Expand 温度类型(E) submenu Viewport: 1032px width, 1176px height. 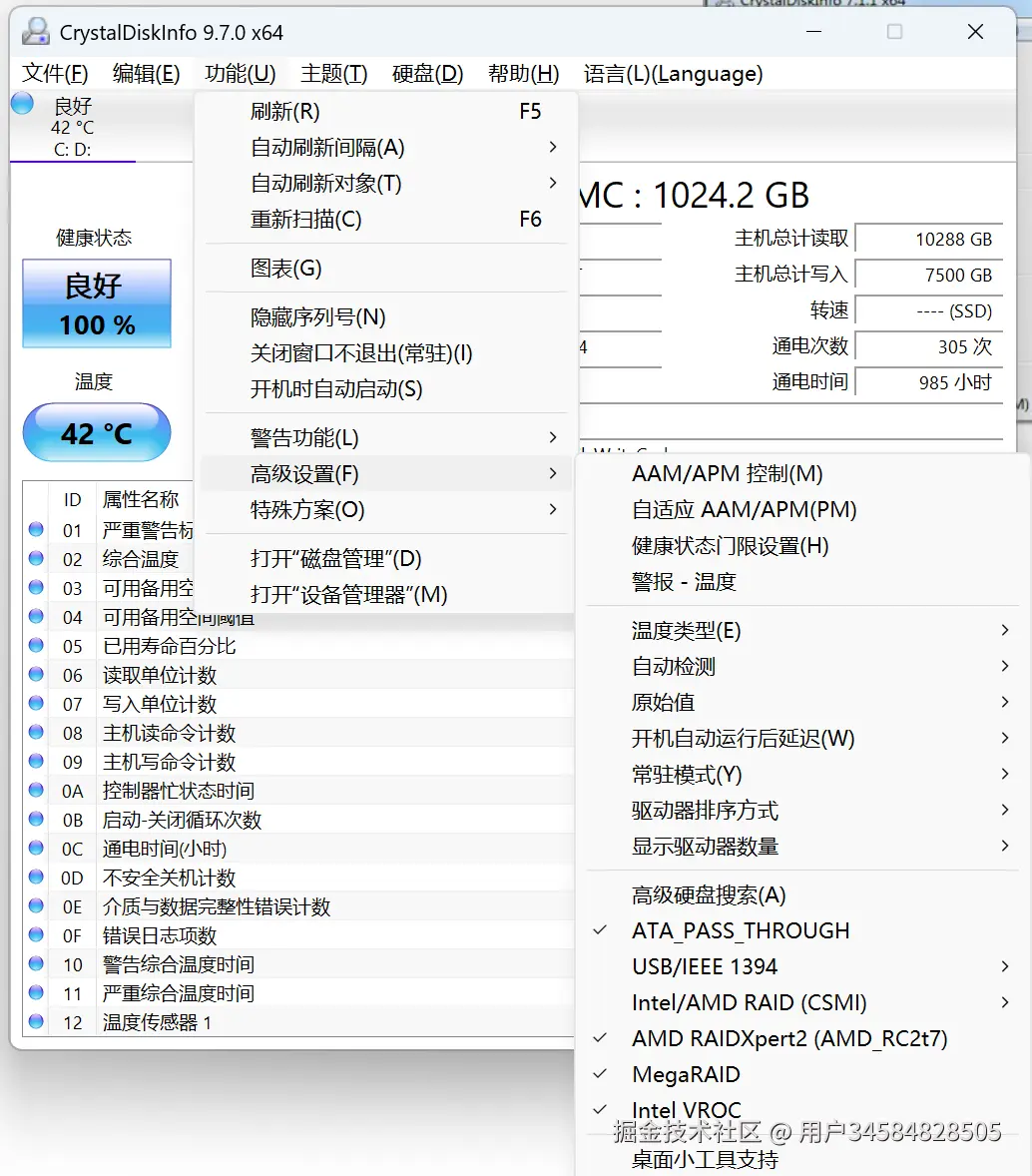click(801, 631)
